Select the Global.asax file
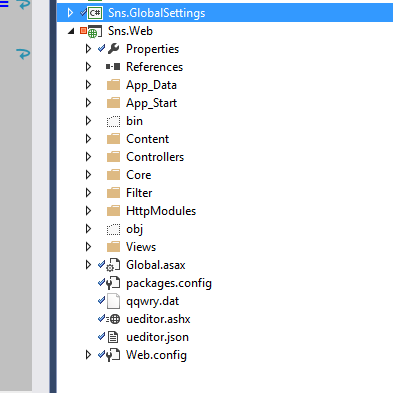393x393 pixels. (156, 265)
